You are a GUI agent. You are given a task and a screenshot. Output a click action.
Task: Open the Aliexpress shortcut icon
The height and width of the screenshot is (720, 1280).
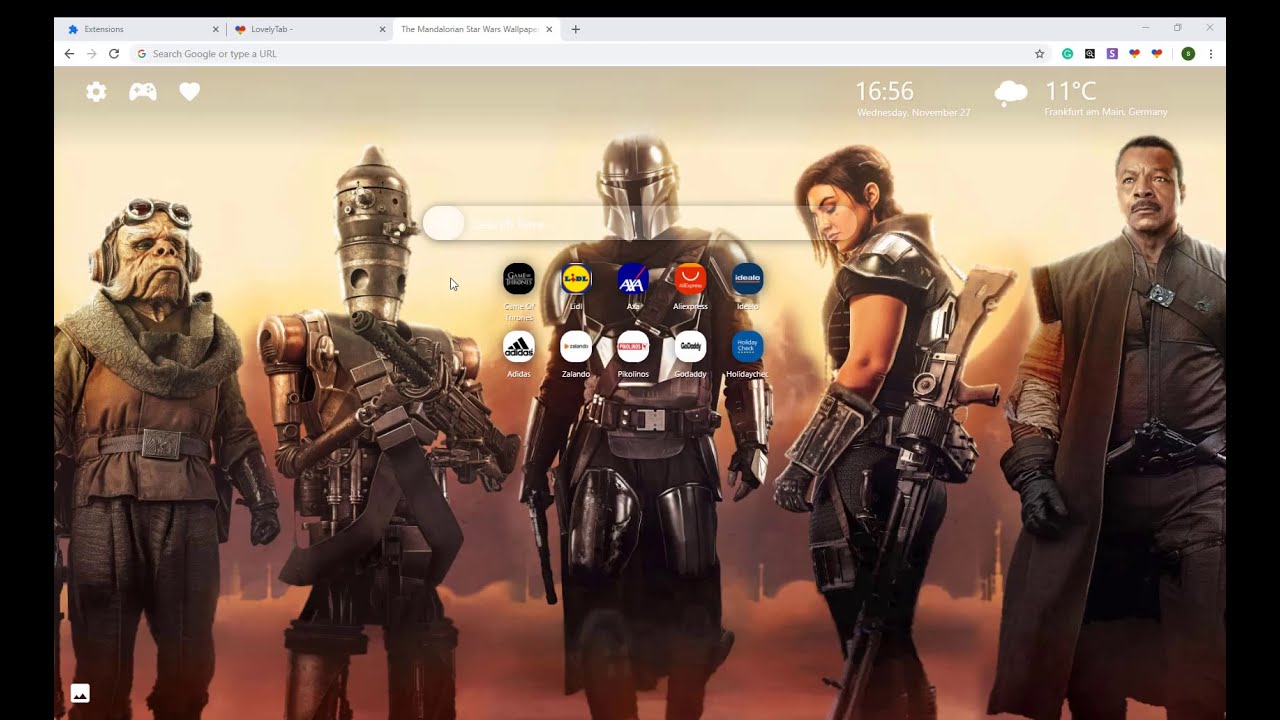(690, 279)
